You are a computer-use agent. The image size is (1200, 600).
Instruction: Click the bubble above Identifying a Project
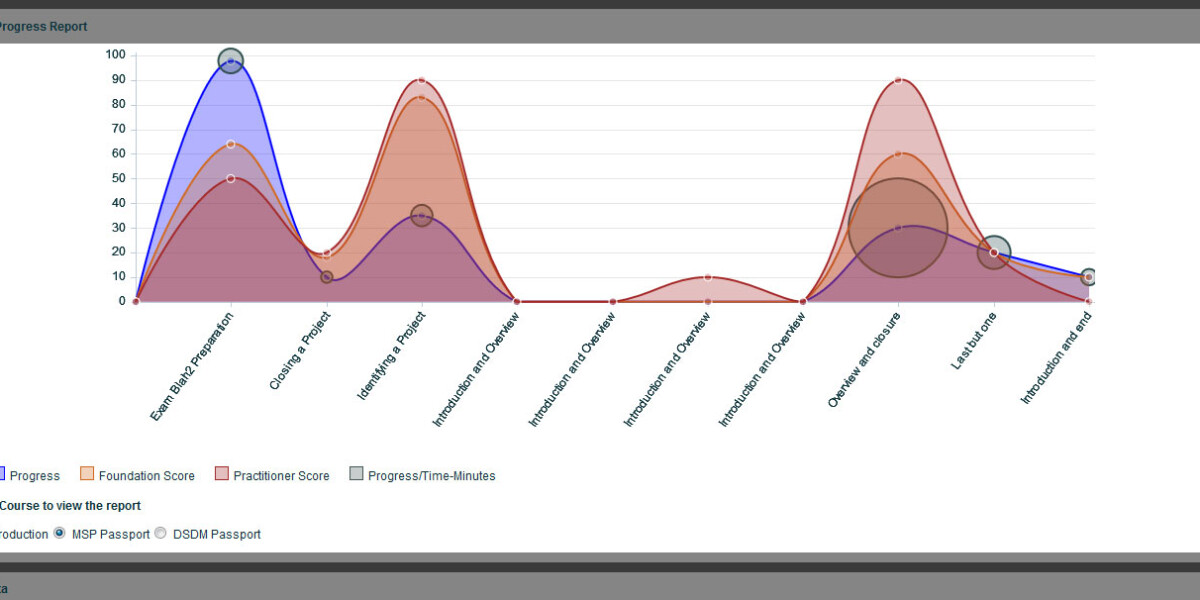click(x=422, y=216)
